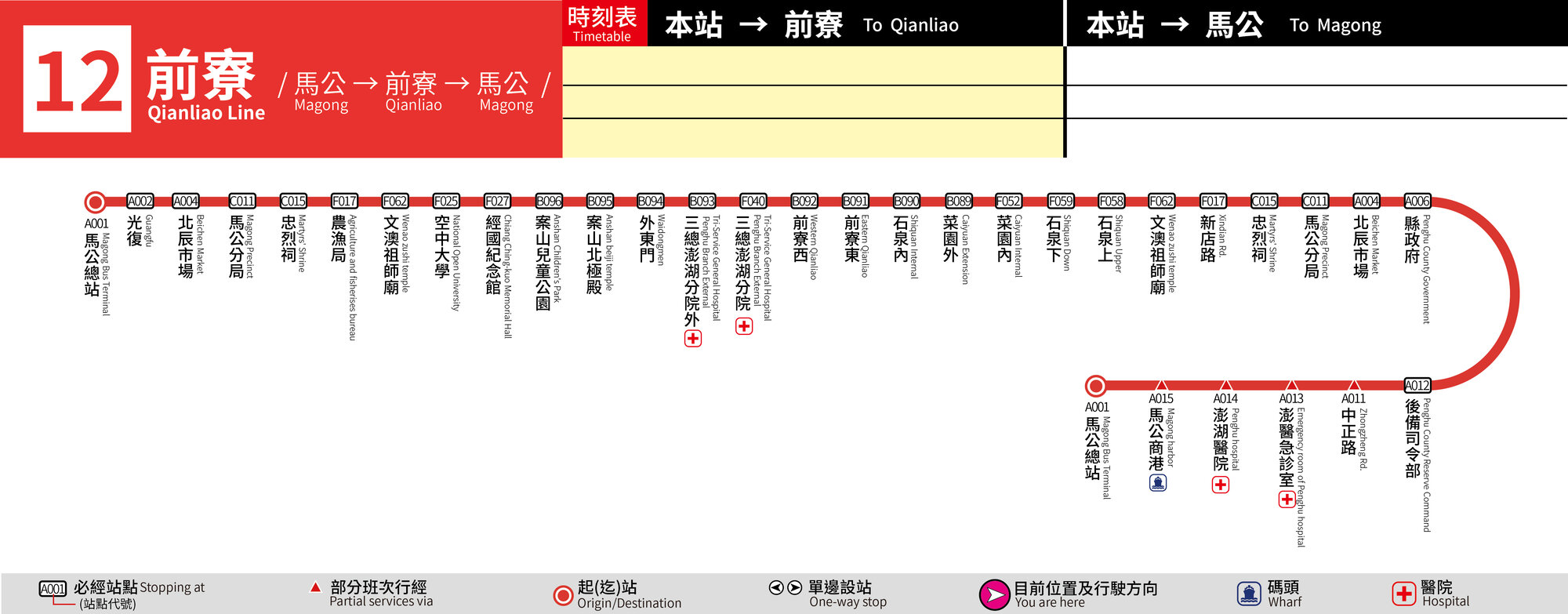This screenshot has height=614, width=1568.
Task: Click the 前寮 Qianliao Line title
Action: tap(205, 85)
